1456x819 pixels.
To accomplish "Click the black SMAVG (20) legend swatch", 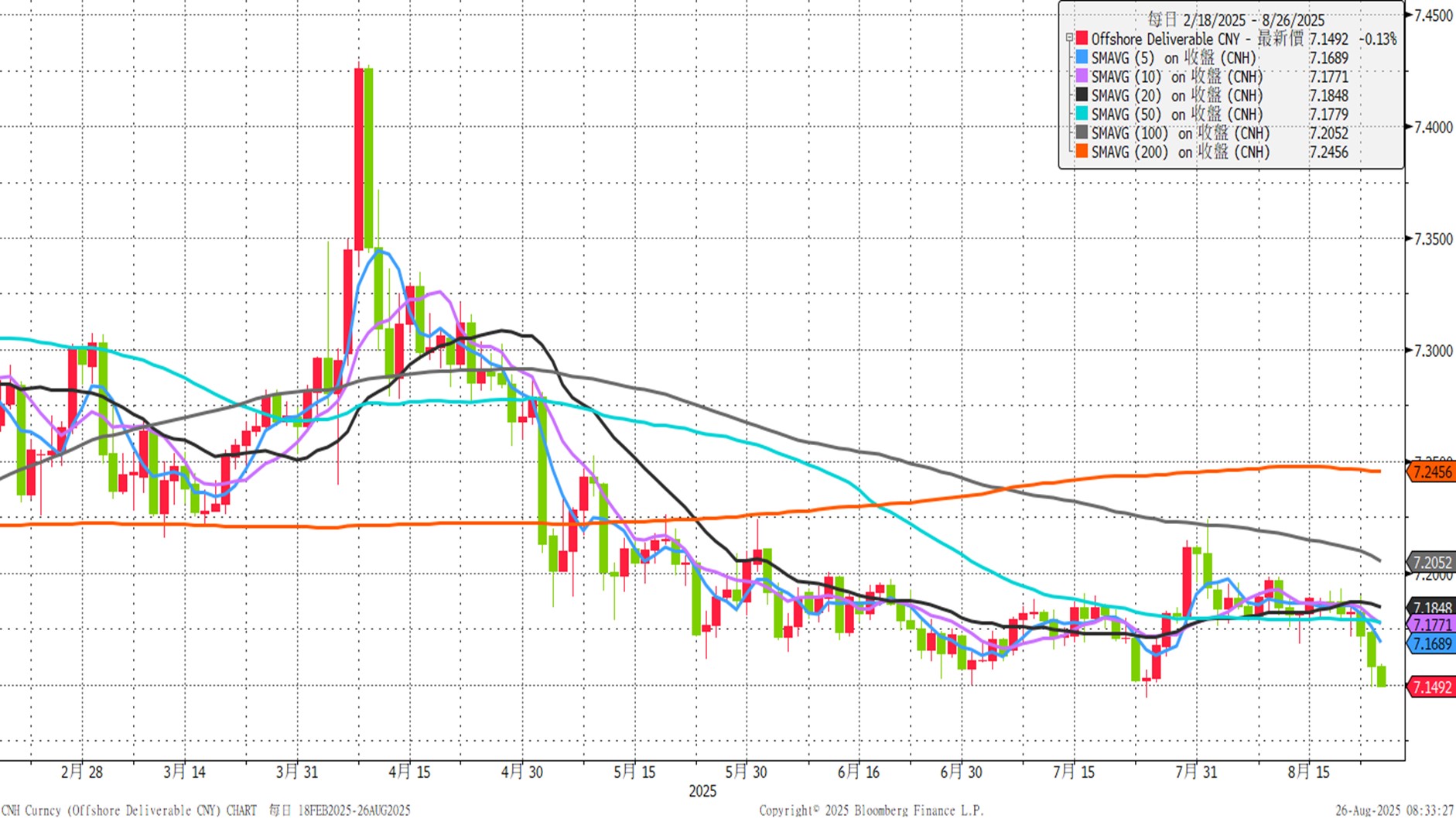I will point(1082,95).
